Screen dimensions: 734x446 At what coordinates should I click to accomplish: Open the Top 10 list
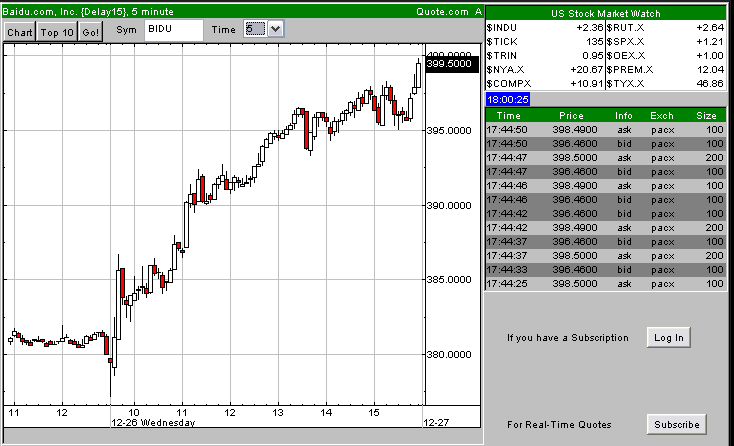click(57, 32)
